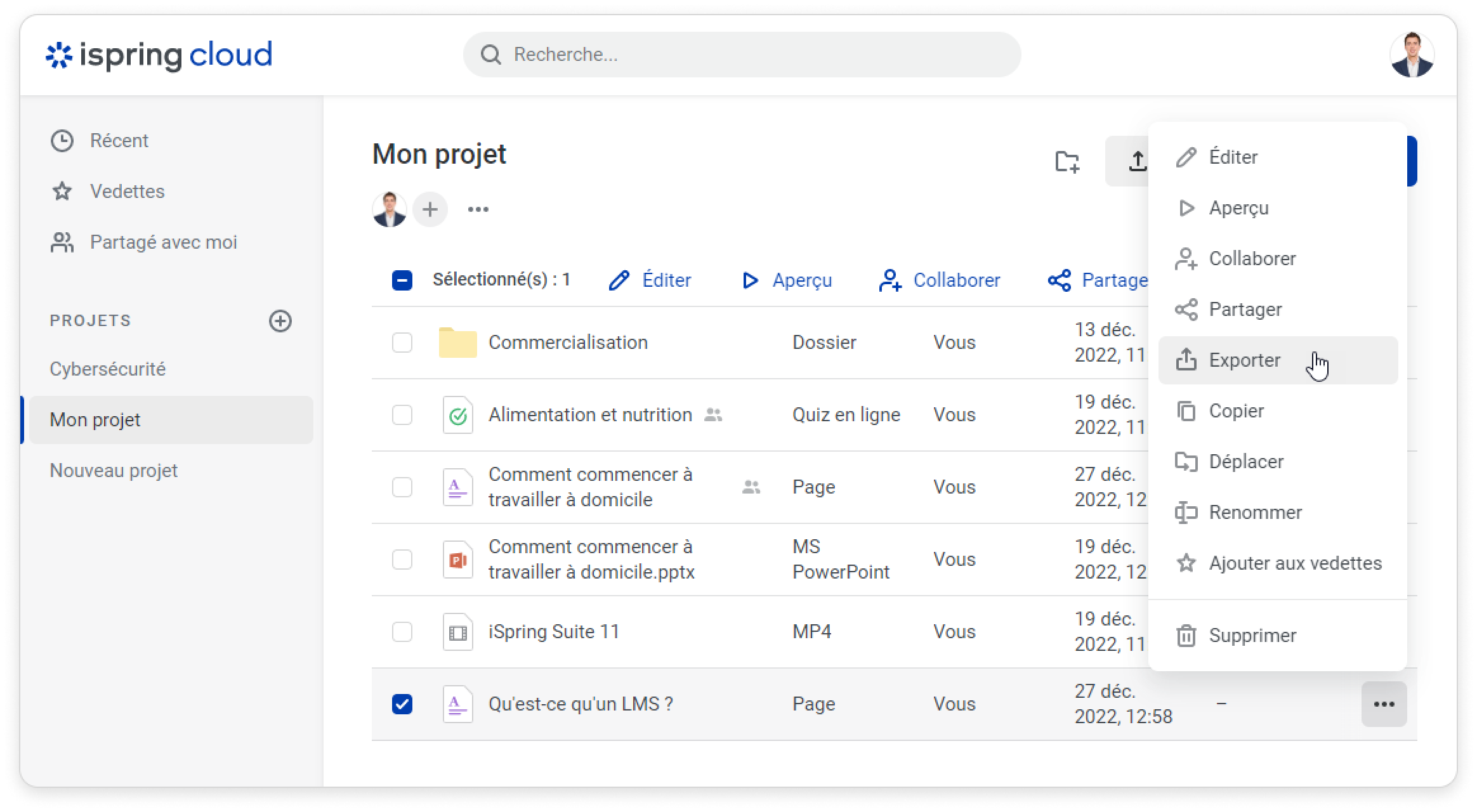
Task: Open the Vedettes starred list
Action: pyautogui.click(x=127, y=192)
